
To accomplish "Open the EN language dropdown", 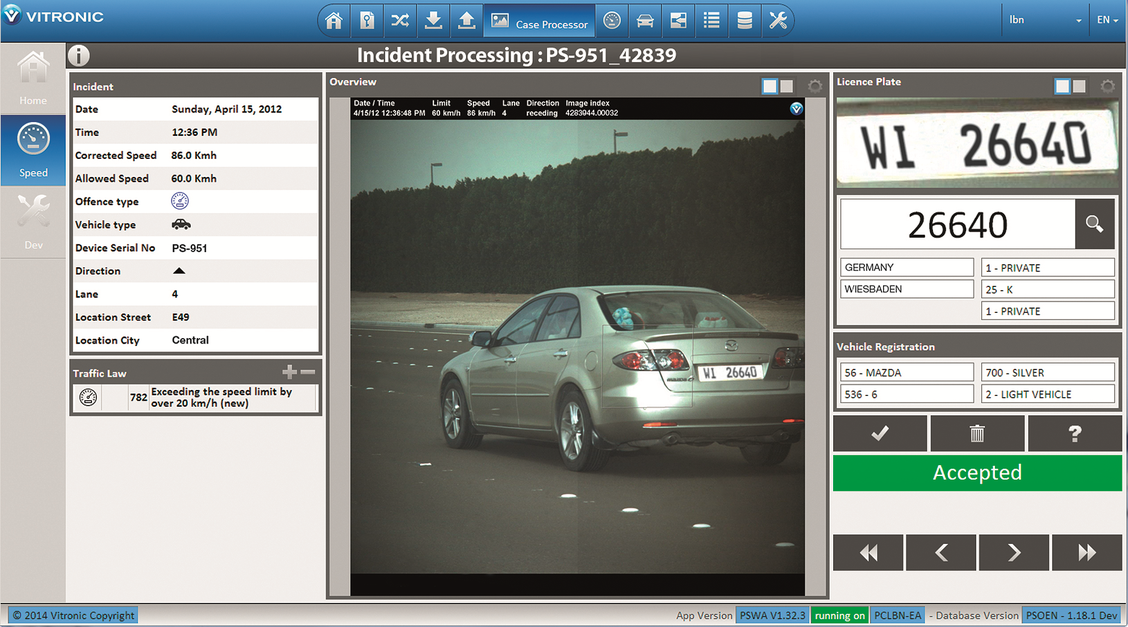I will [x=1106, y=20].
